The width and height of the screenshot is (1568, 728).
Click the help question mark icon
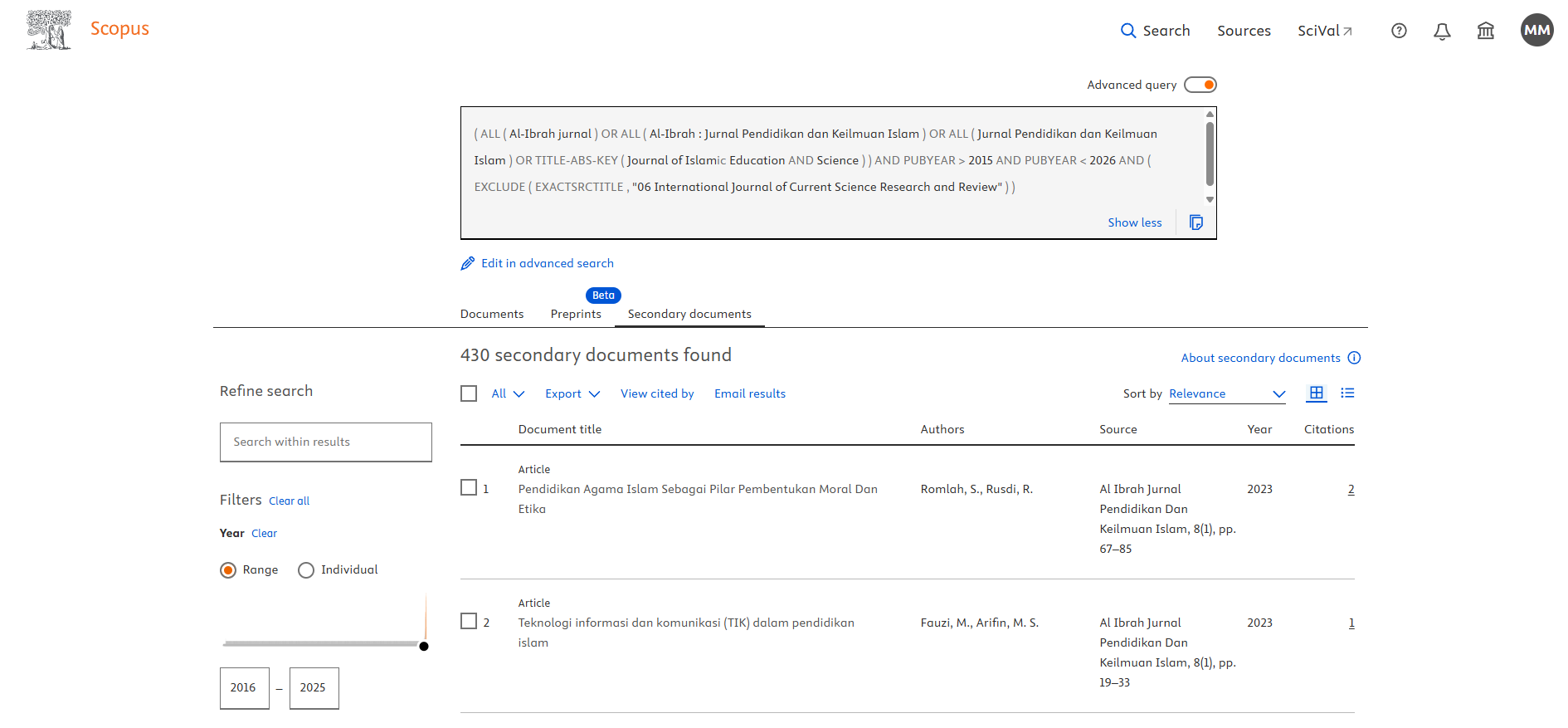tap(1399, 31)
